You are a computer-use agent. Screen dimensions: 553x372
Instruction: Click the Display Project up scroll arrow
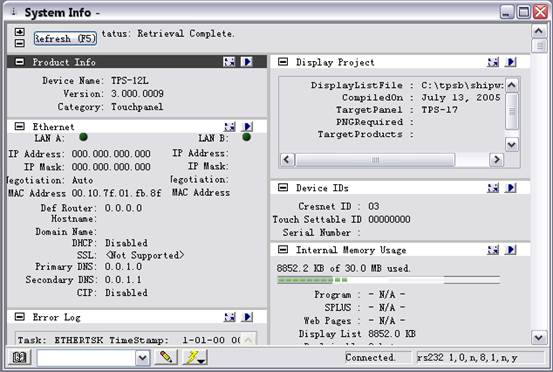click(x=512, y=85)
